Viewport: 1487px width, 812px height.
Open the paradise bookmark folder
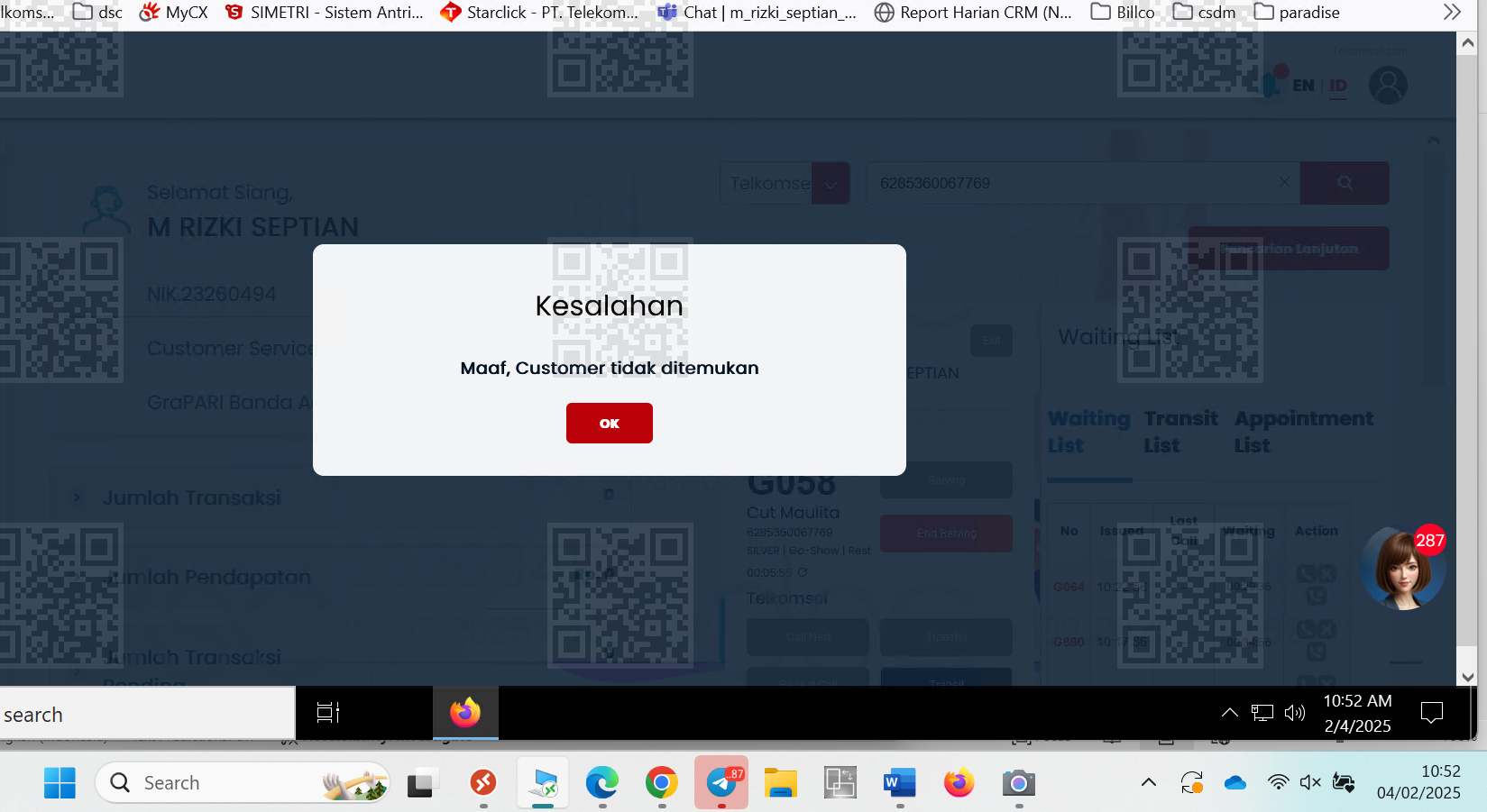1297,13
